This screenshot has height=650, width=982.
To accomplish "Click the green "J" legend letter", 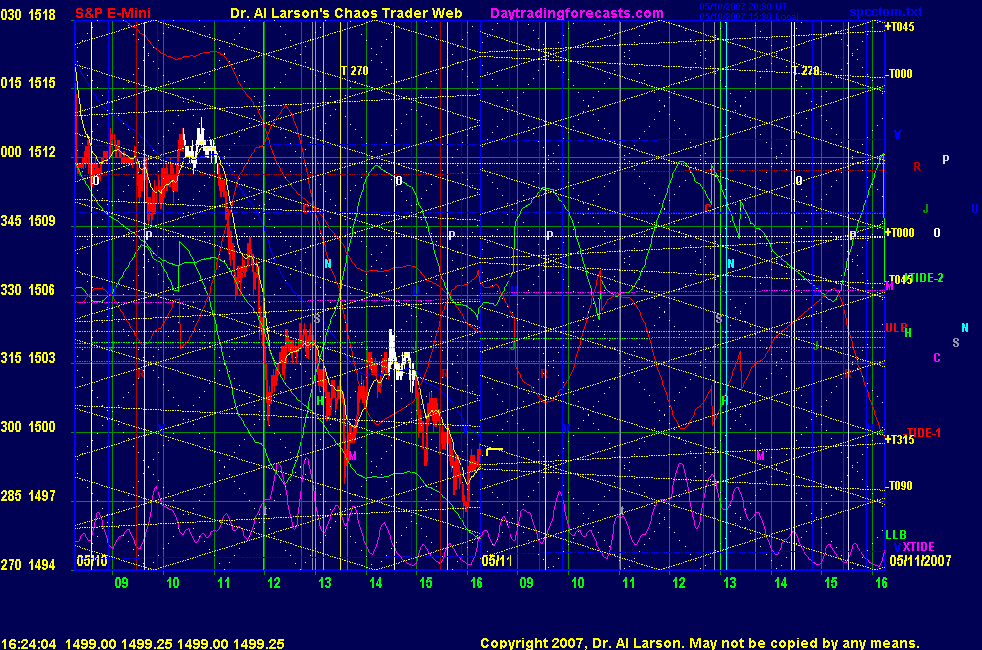I will click(926, 209).
